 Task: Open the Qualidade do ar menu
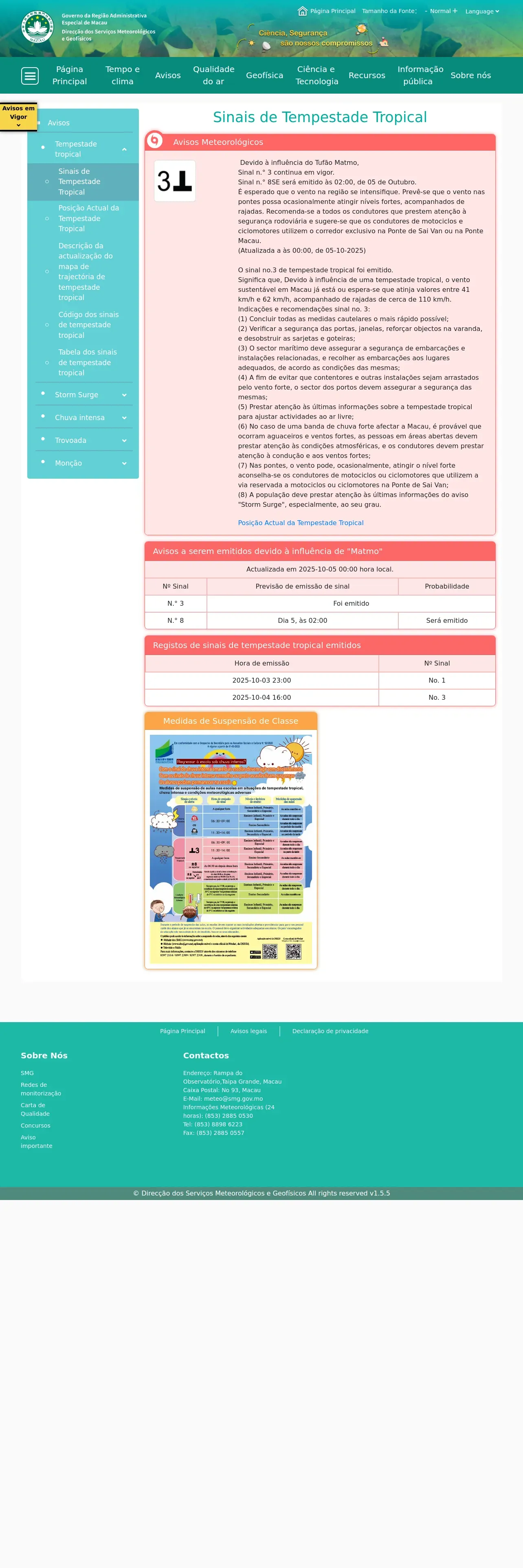[x=214, y=75]
